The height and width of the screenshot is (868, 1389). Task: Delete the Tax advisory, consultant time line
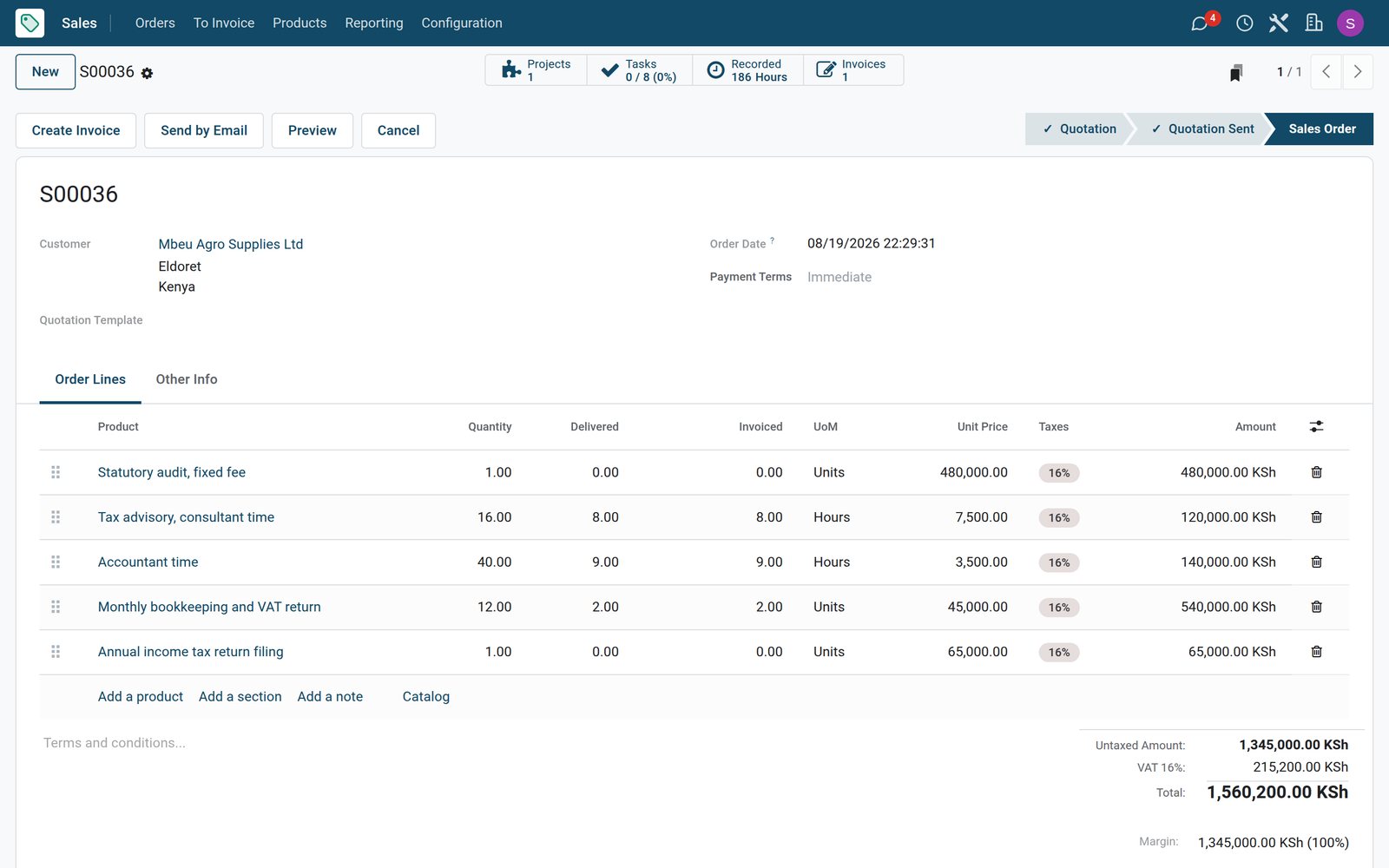tap(1316, 517)
